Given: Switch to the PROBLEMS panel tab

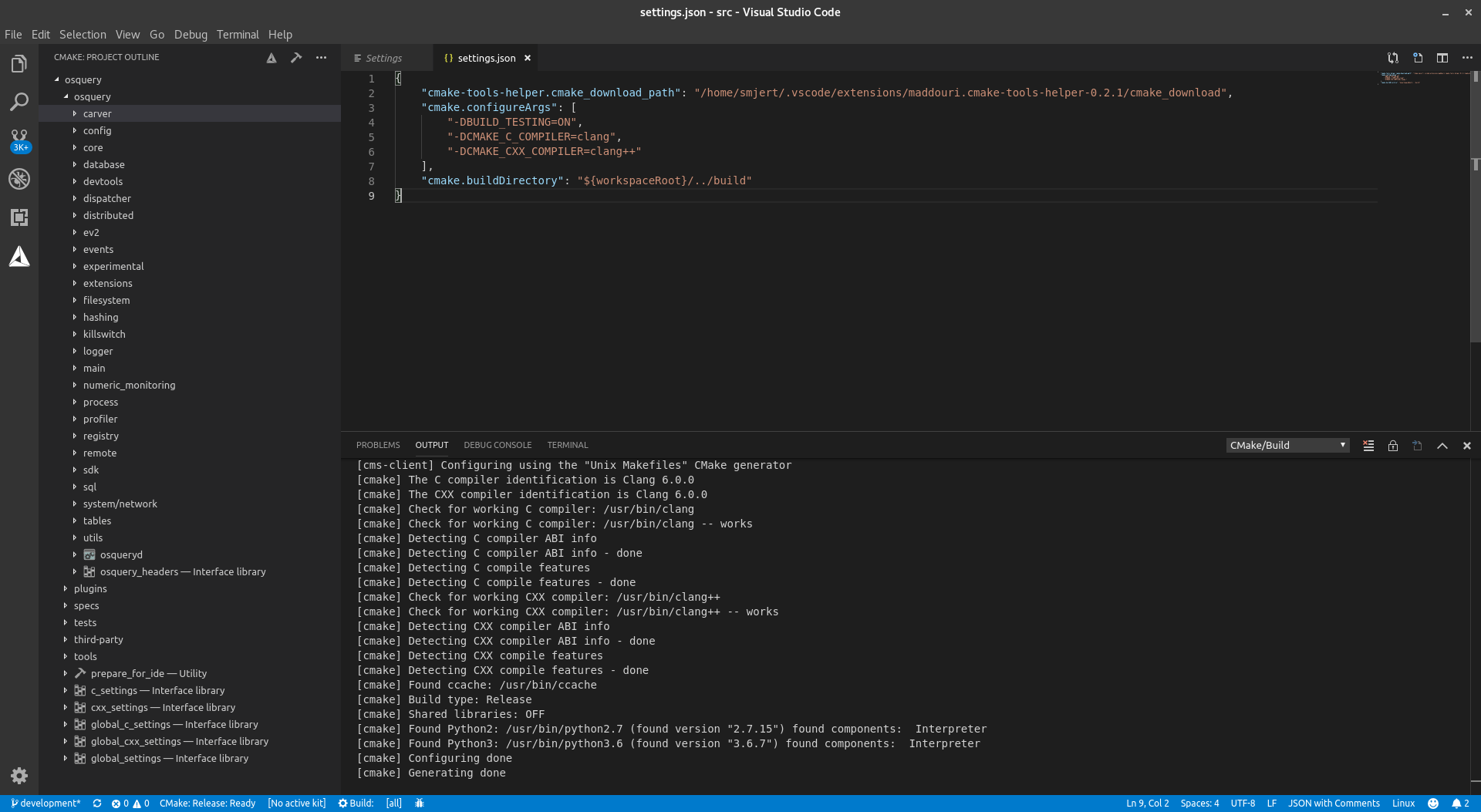Looking at the screenshot, I should pyautogui.click(x=378, y=445).
